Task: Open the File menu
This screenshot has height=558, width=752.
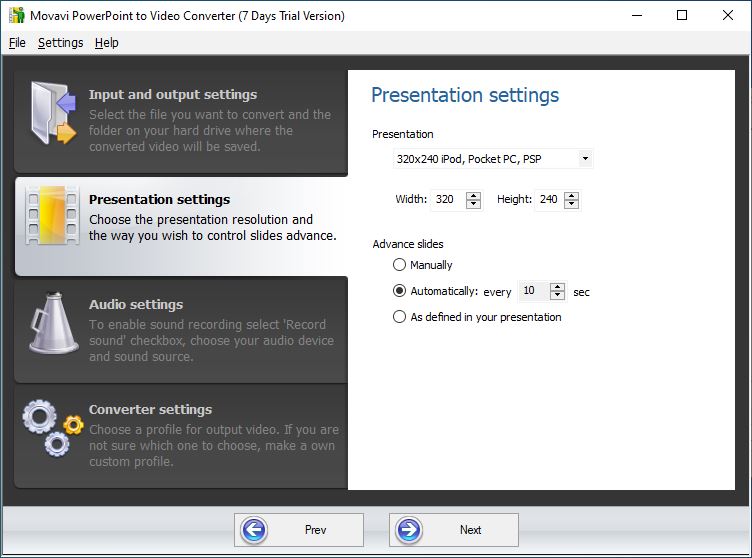Action: 17,43
